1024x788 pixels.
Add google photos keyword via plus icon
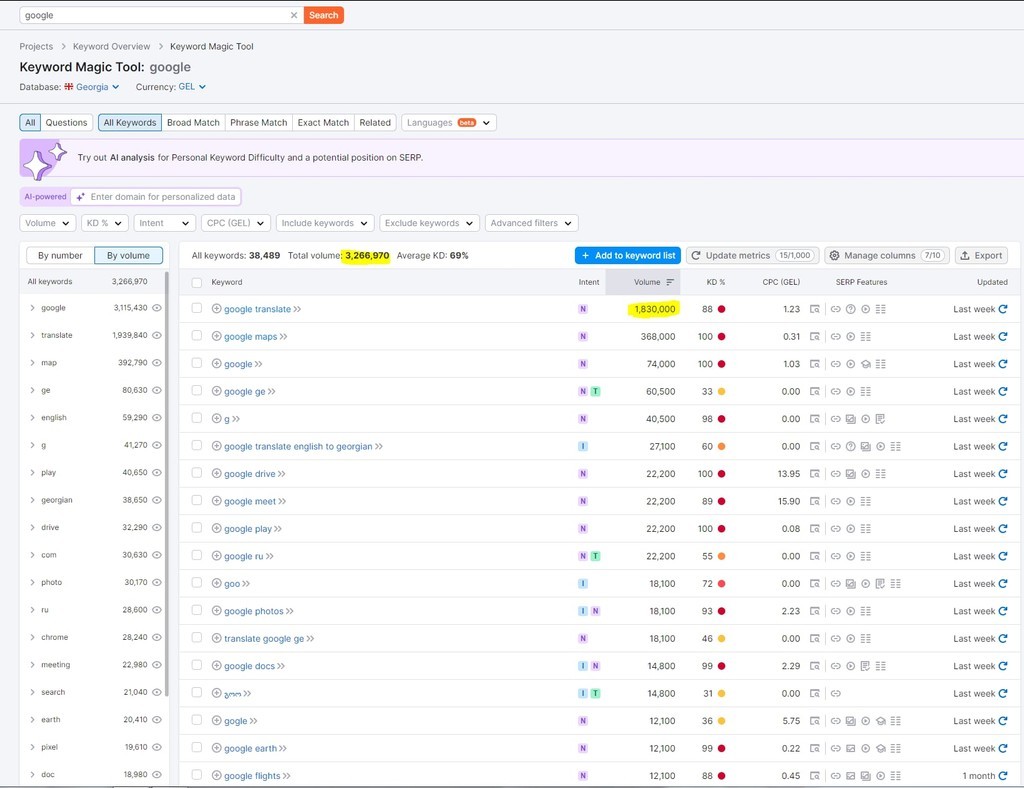216,611
